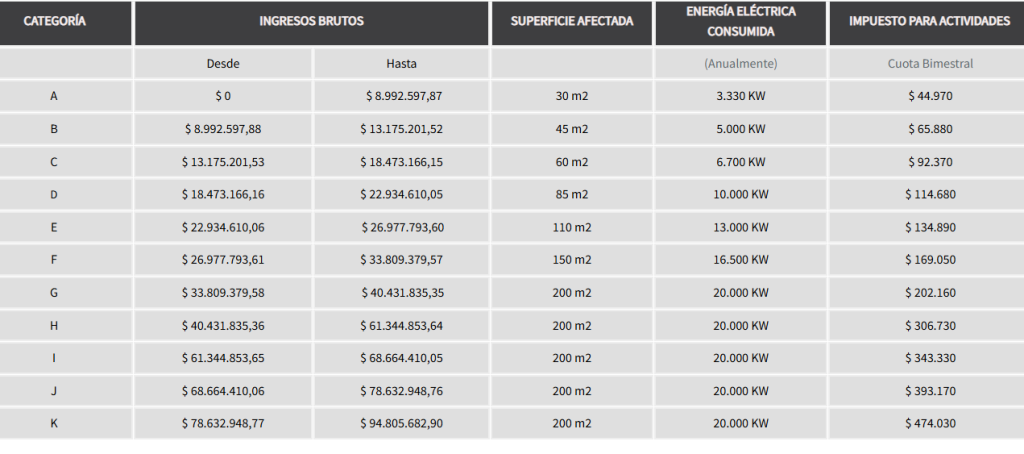Click the (Anualmente) subheader text

[x=741, y=64]
